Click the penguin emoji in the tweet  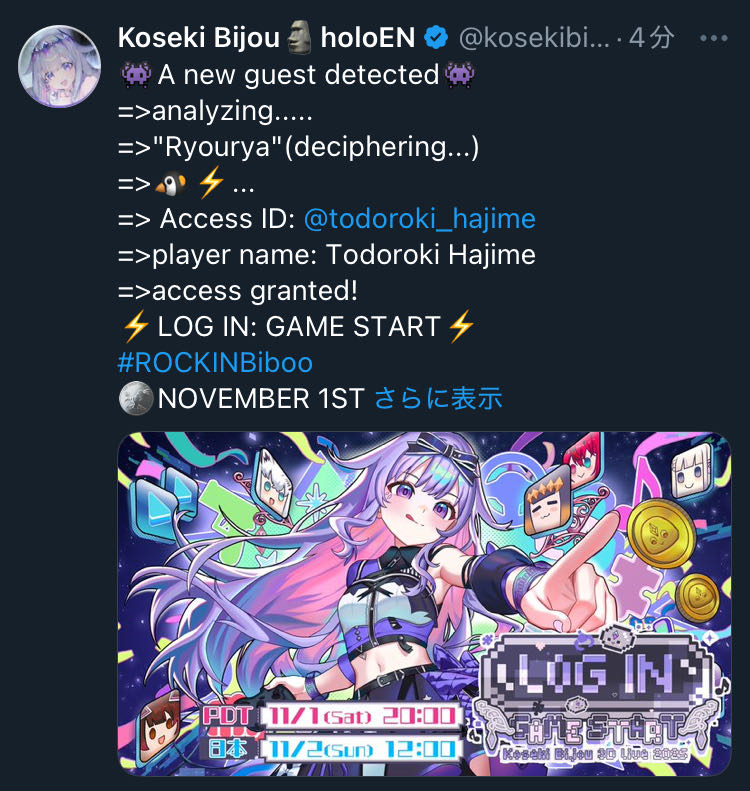click(x=171, y=184)
